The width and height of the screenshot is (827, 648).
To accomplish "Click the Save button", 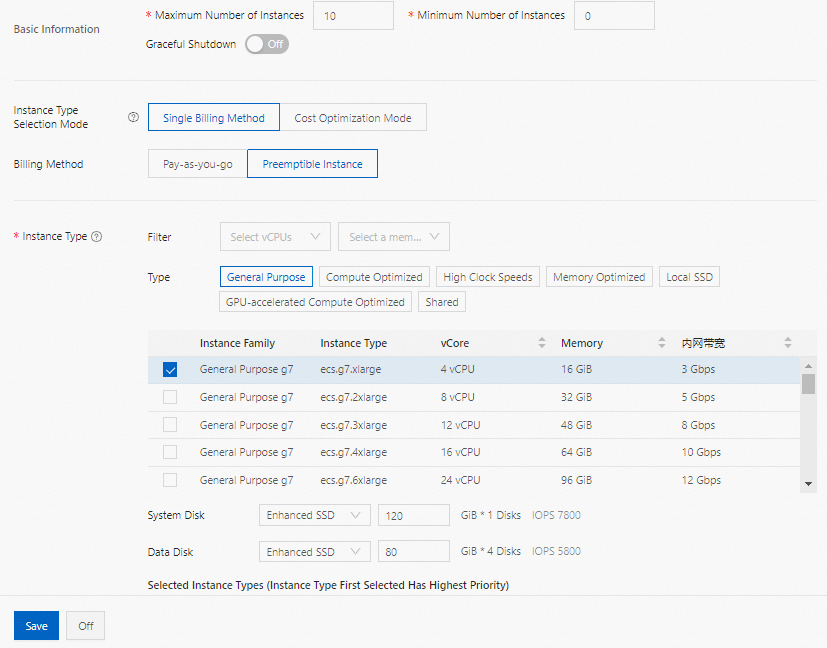I will tap(36, 625).
